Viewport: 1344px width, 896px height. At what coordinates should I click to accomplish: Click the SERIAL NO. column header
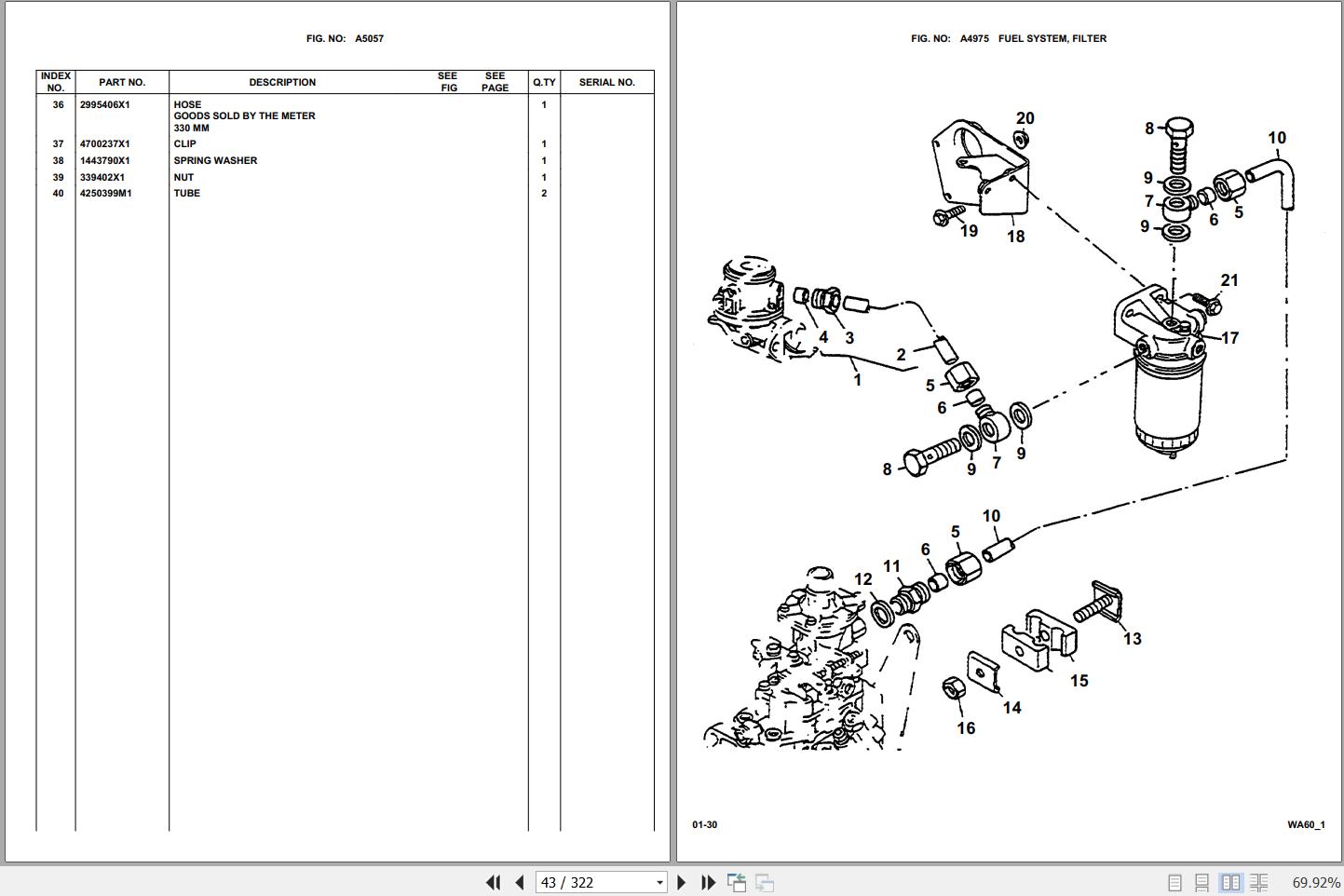tap(607, 82)
